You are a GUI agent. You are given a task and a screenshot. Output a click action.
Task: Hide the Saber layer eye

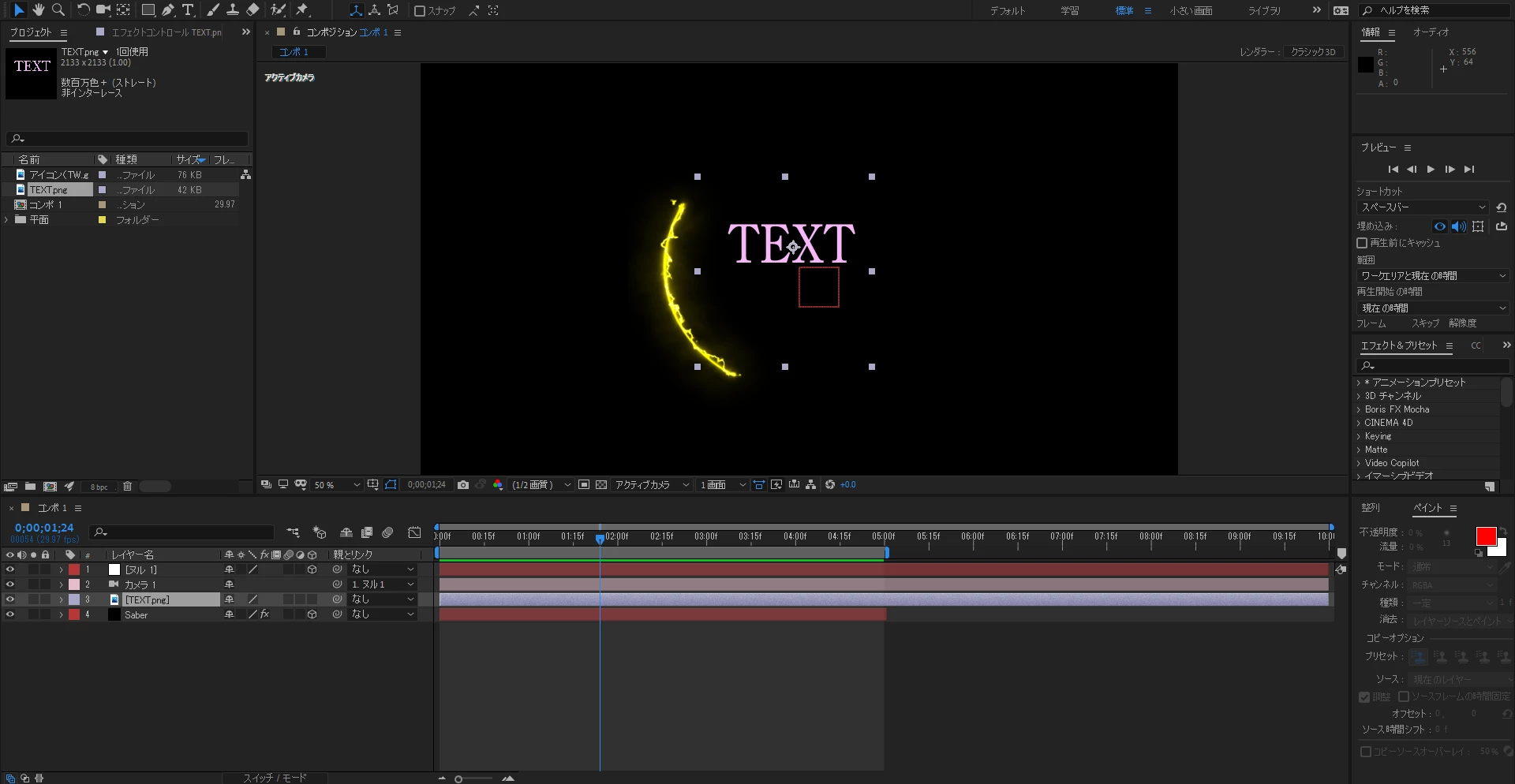pos(9,614)
